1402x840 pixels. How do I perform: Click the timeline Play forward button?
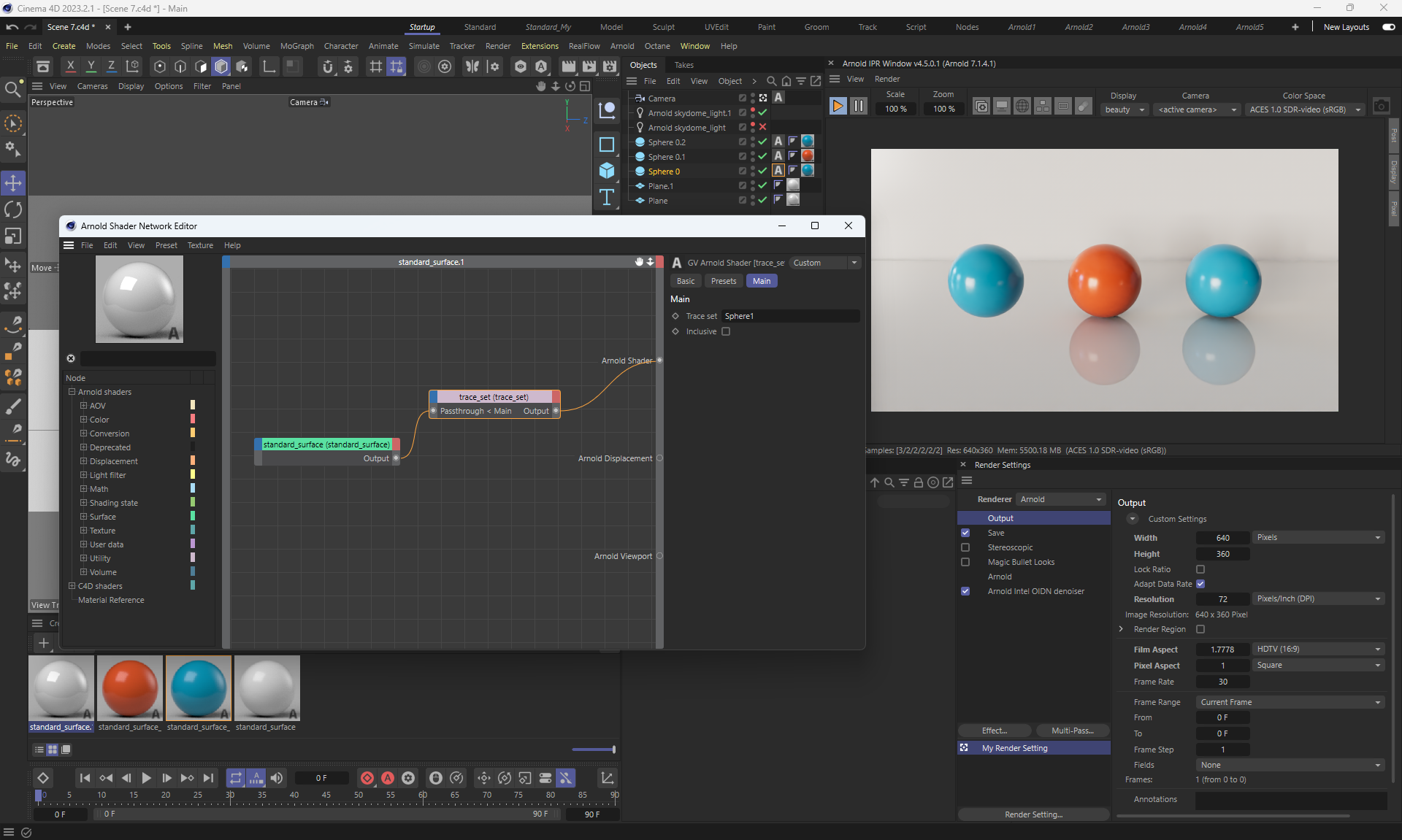pos(146,779)
